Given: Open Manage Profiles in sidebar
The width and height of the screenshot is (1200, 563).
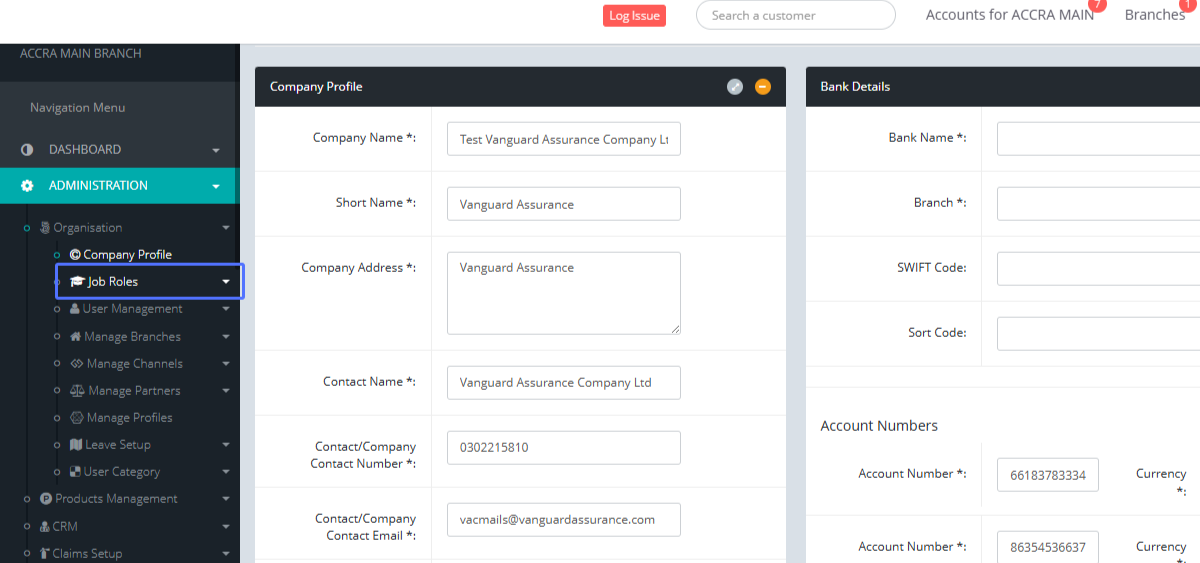Looking at the screenshot, I should (x=129, y=418).
